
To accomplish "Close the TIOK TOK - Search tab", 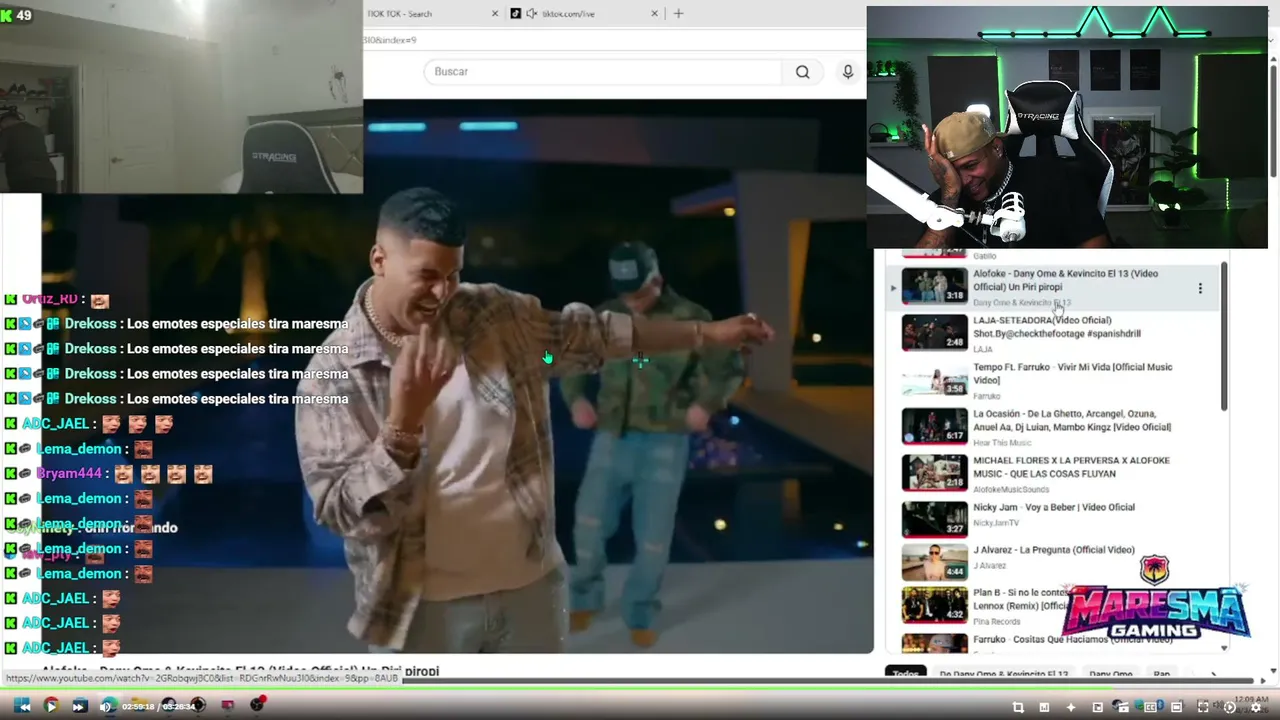I will click(494, 13).
